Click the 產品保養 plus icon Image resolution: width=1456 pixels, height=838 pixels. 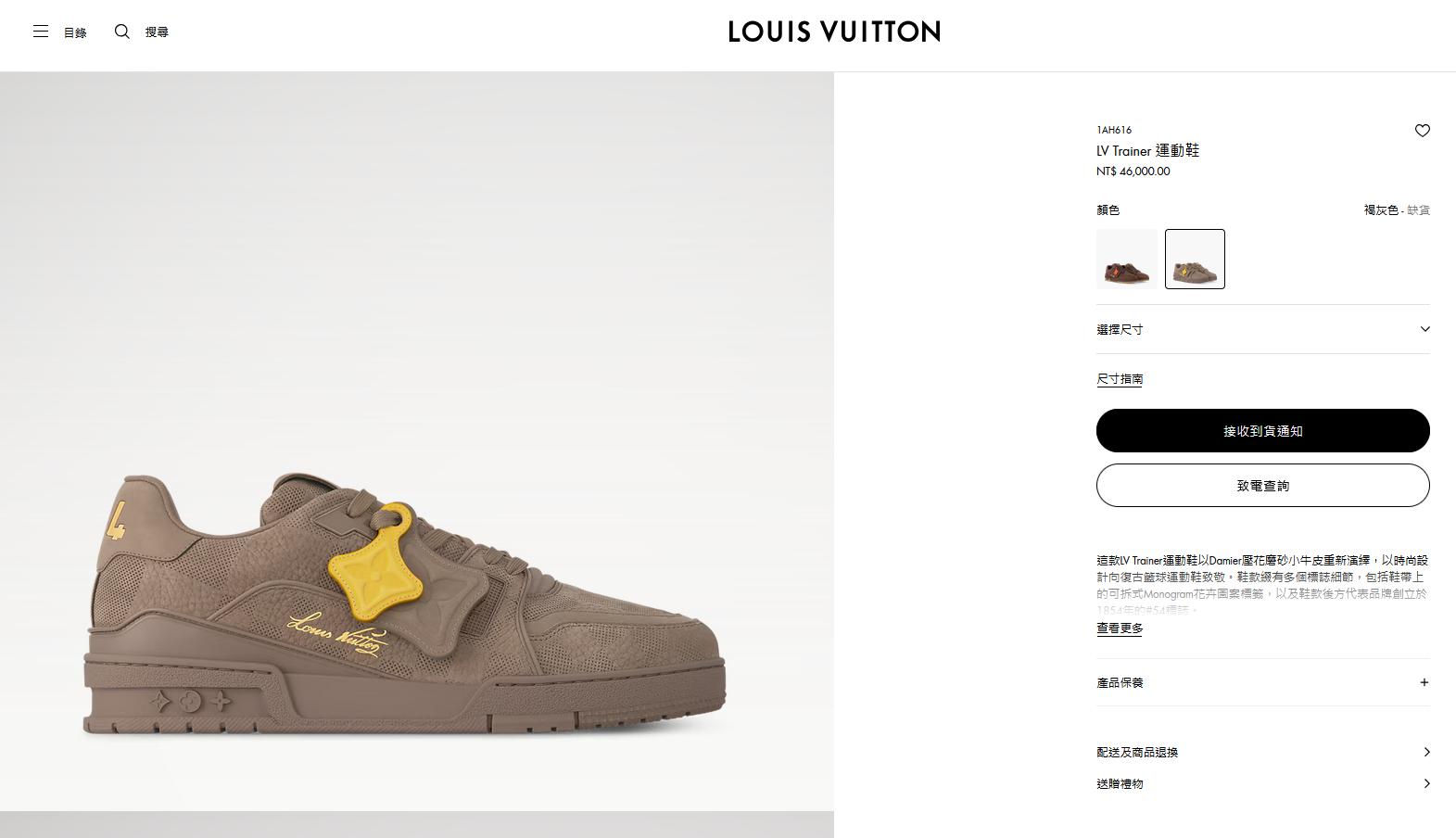coord(1424,682)
